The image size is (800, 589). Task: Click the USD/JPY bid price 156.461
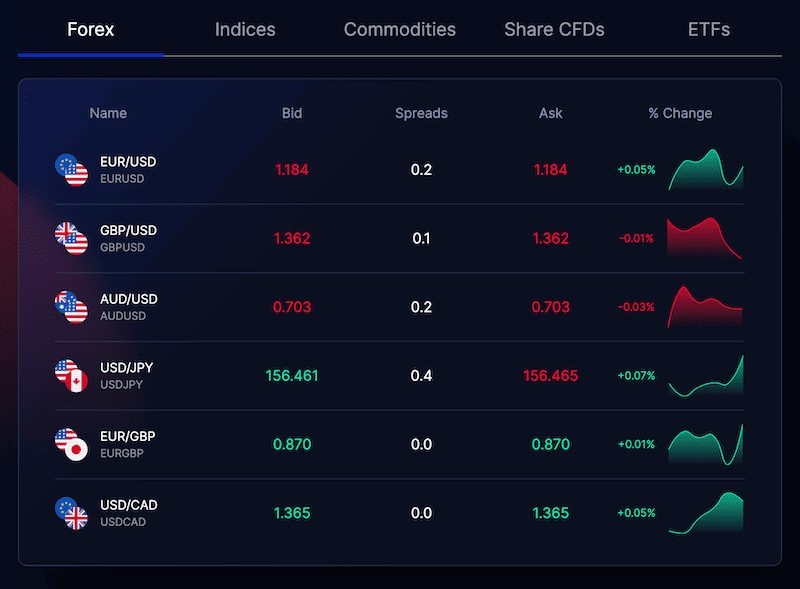(292, 376)
